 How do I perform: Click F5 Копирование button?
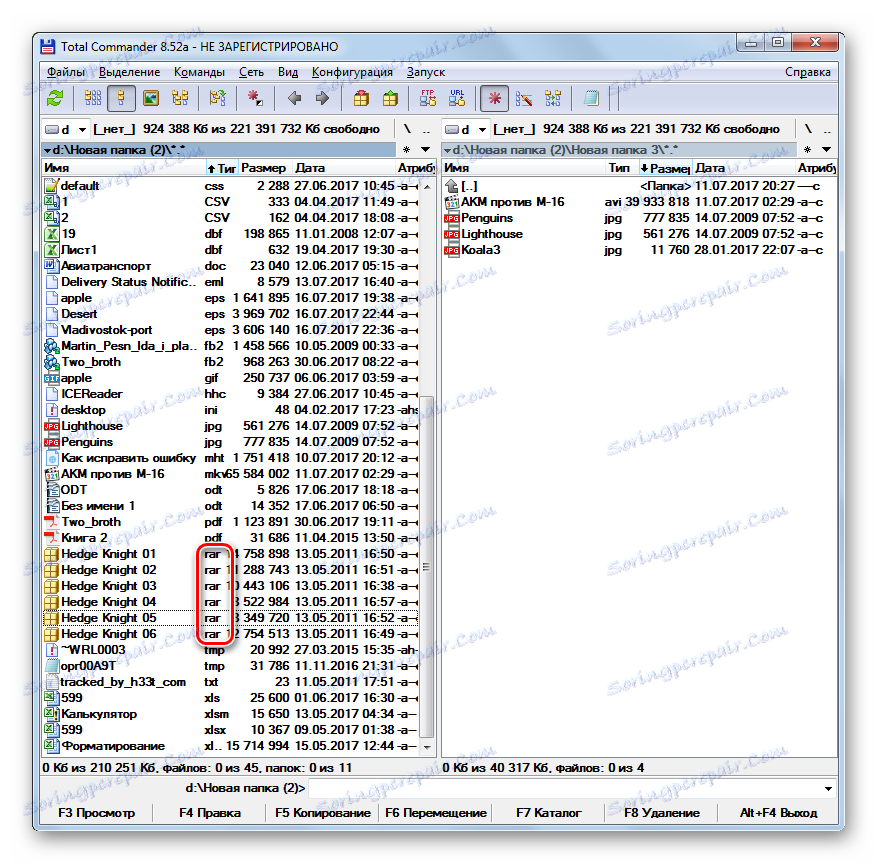pyautogui.click(x=323, y=812)
